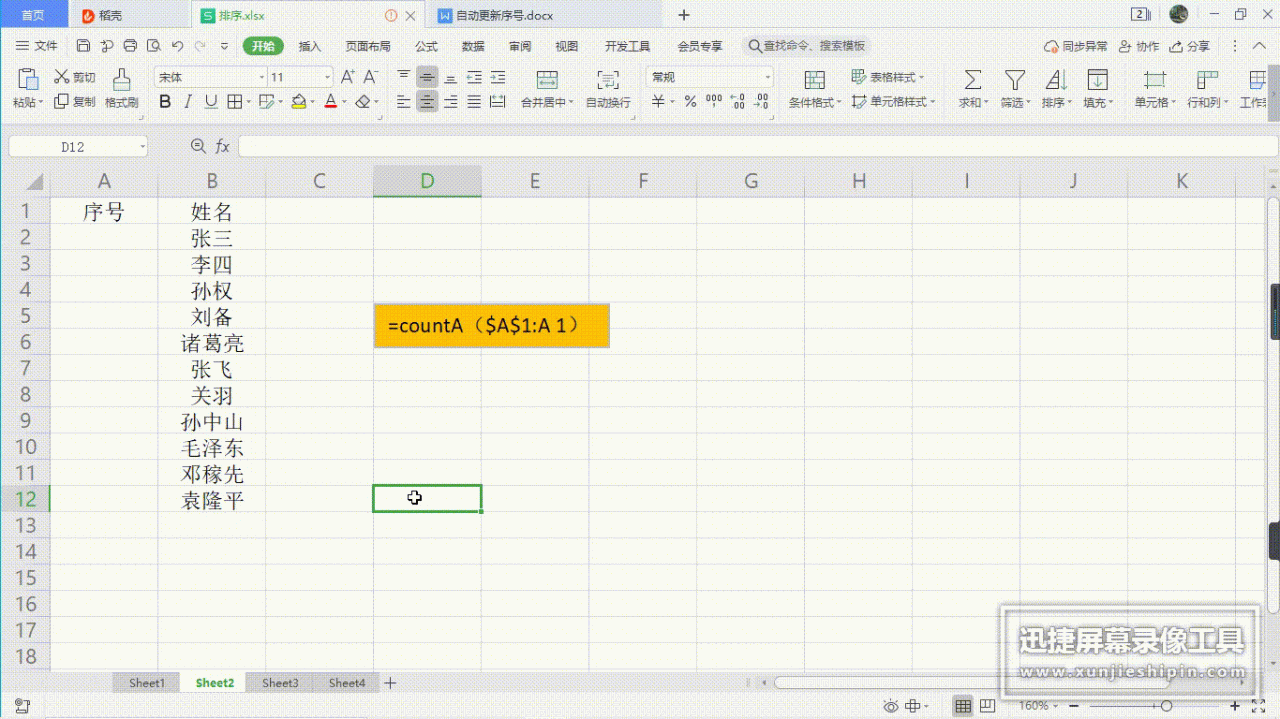This screenshot has height=719, width=1280.
Task: Click the 同步异常 sync status button
Action: point(1076,46)
